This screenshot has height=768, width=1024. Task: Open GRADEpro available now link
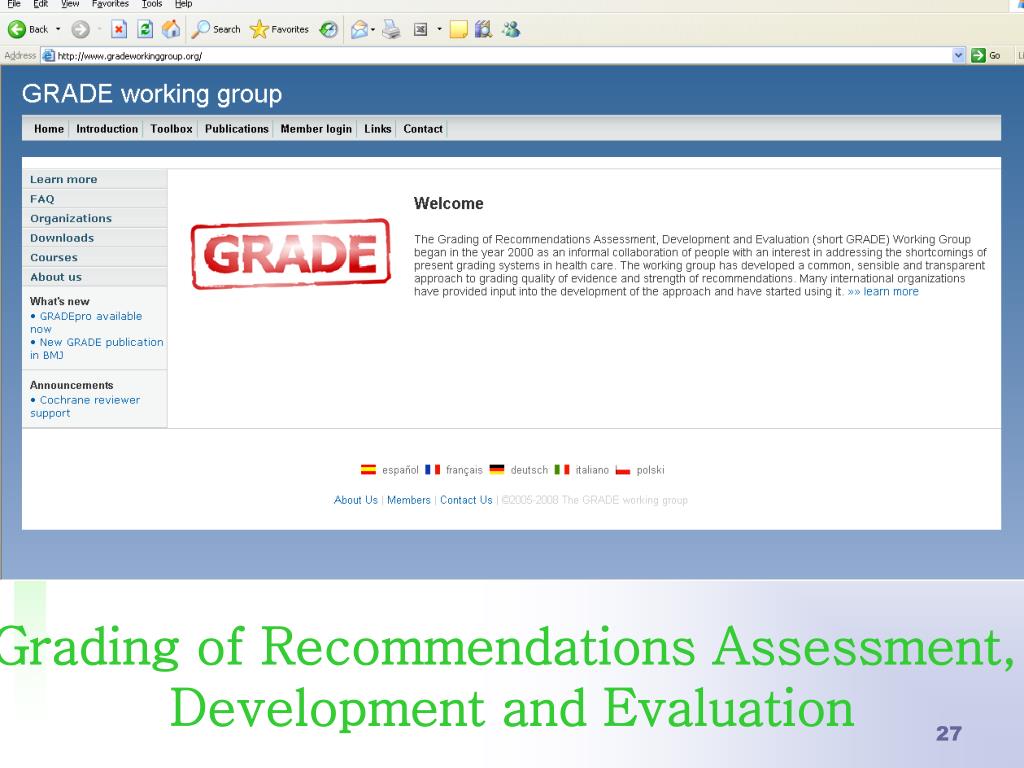point(86,323)
